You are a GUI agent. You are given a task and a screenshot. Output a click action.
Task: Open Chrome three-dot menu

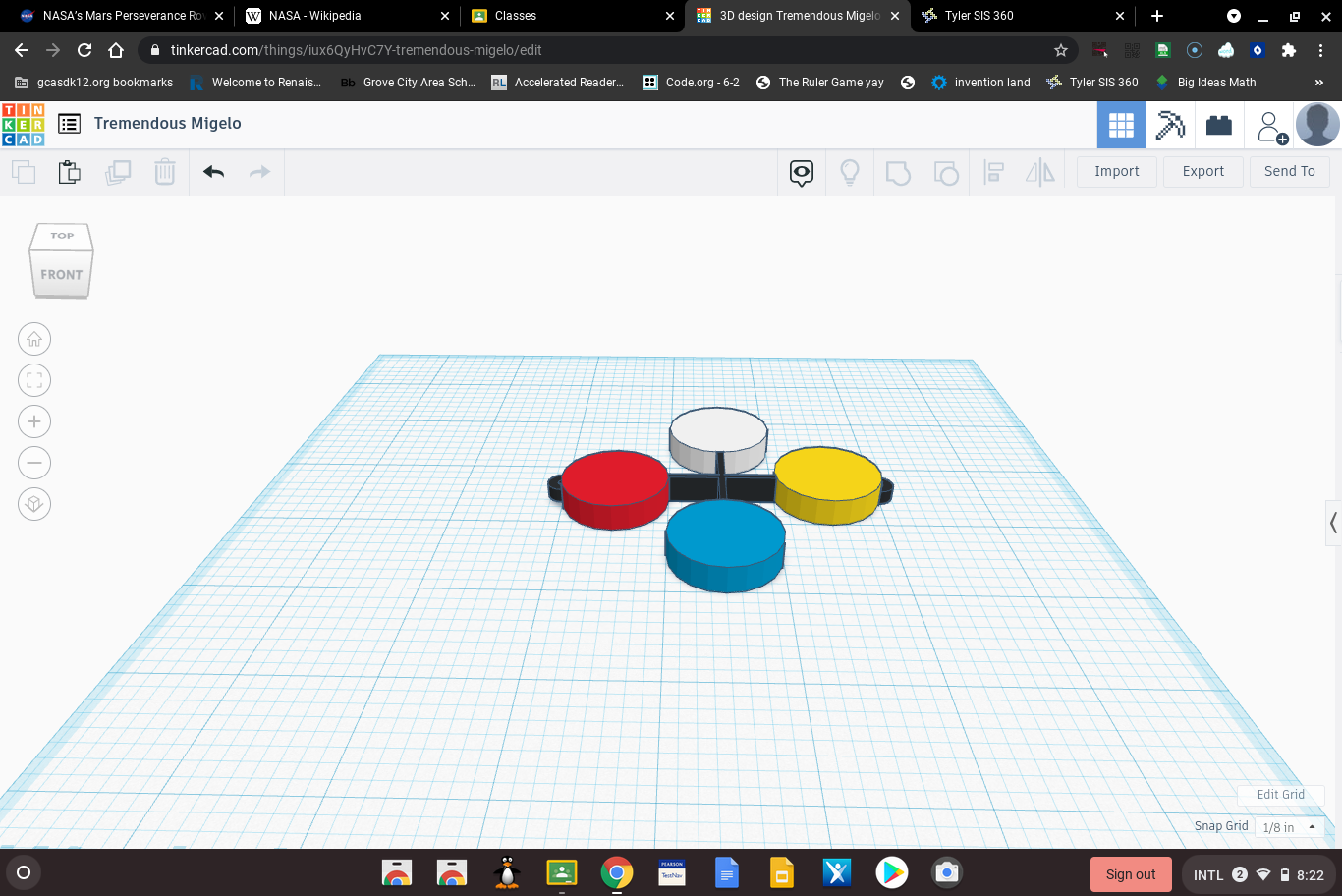pyautogui.click(x=1320, y=50)
